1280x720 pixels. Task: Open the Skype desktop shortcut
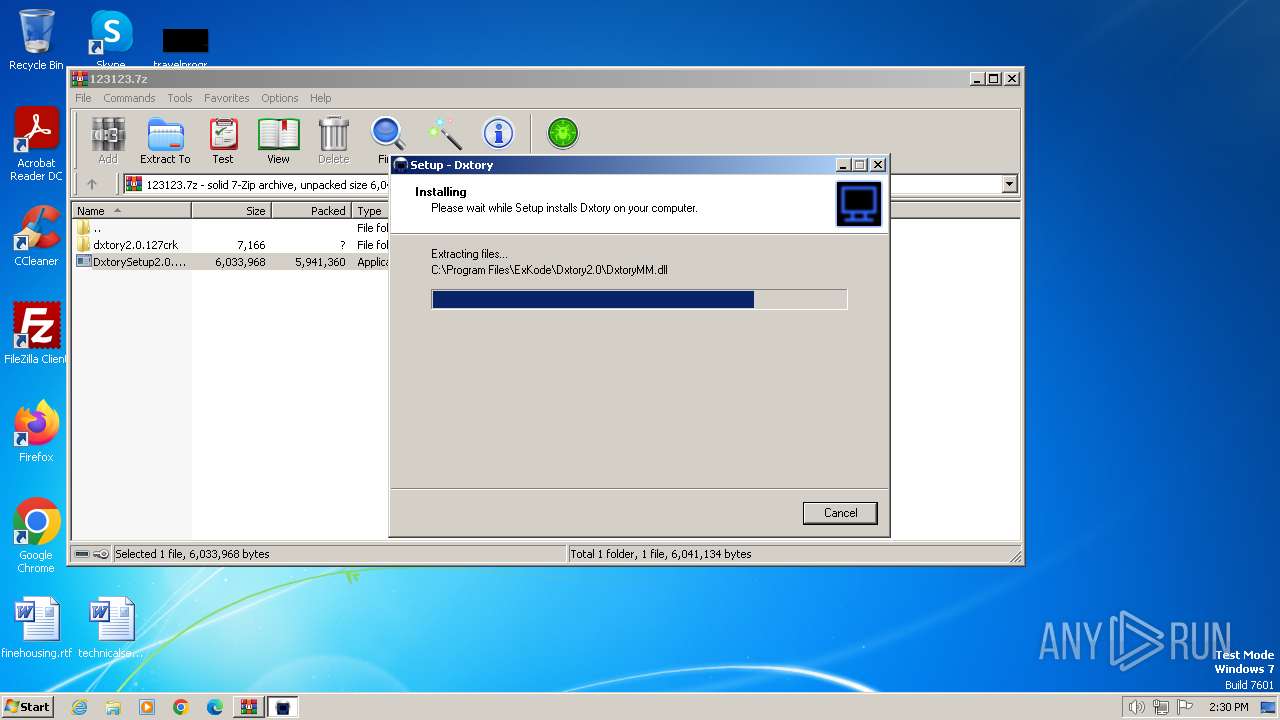[x=110, y=38]
